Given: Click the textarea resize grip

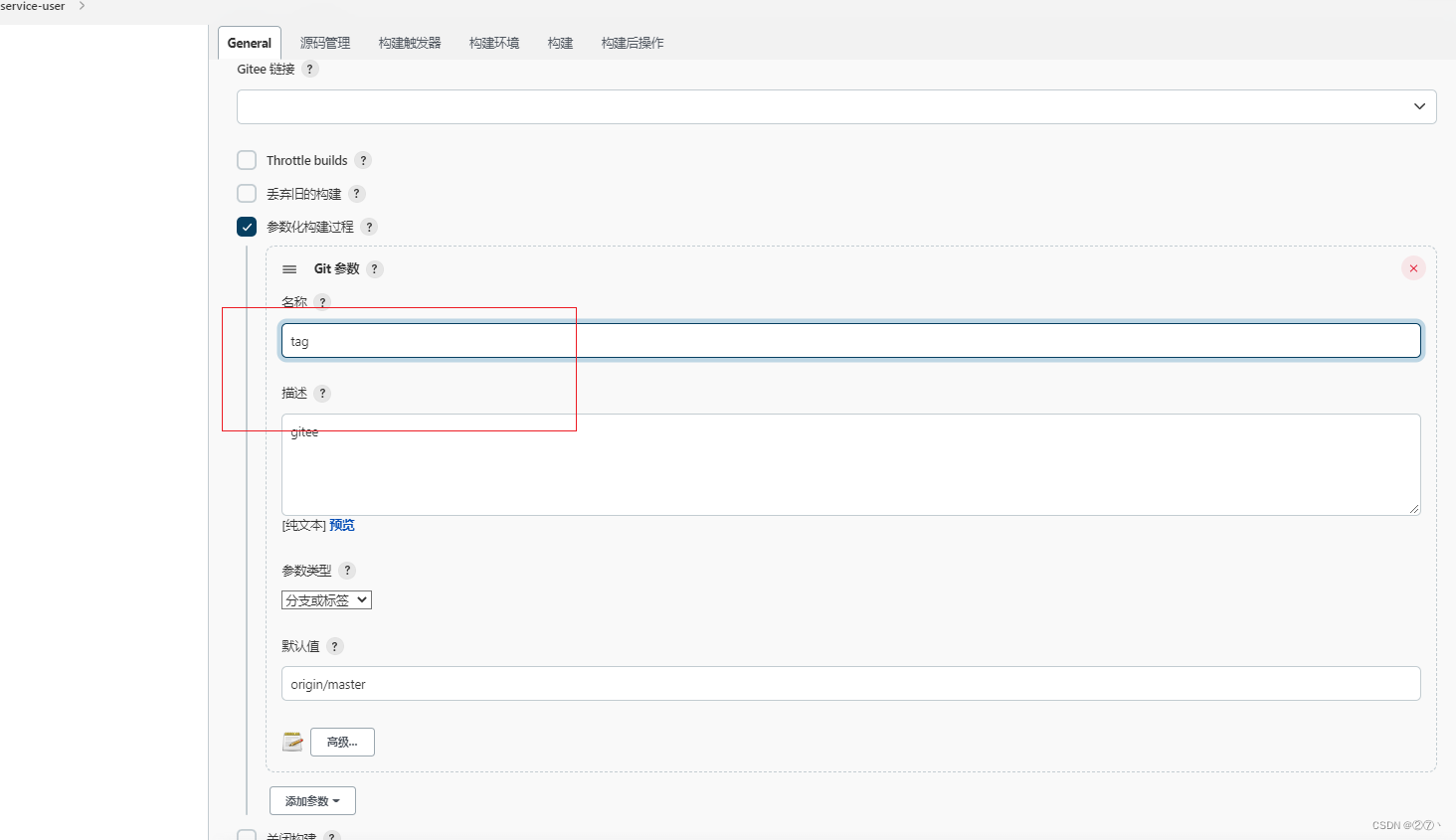Looking at the screenshot, I should pyautogui.click(x=1413, y=508).
